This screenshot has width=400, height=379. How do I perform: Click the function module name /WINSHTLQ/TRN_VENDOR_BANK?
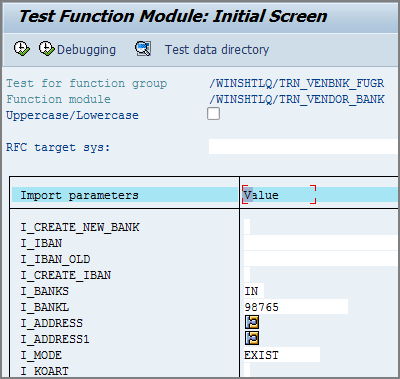click(x=297, y=99)
